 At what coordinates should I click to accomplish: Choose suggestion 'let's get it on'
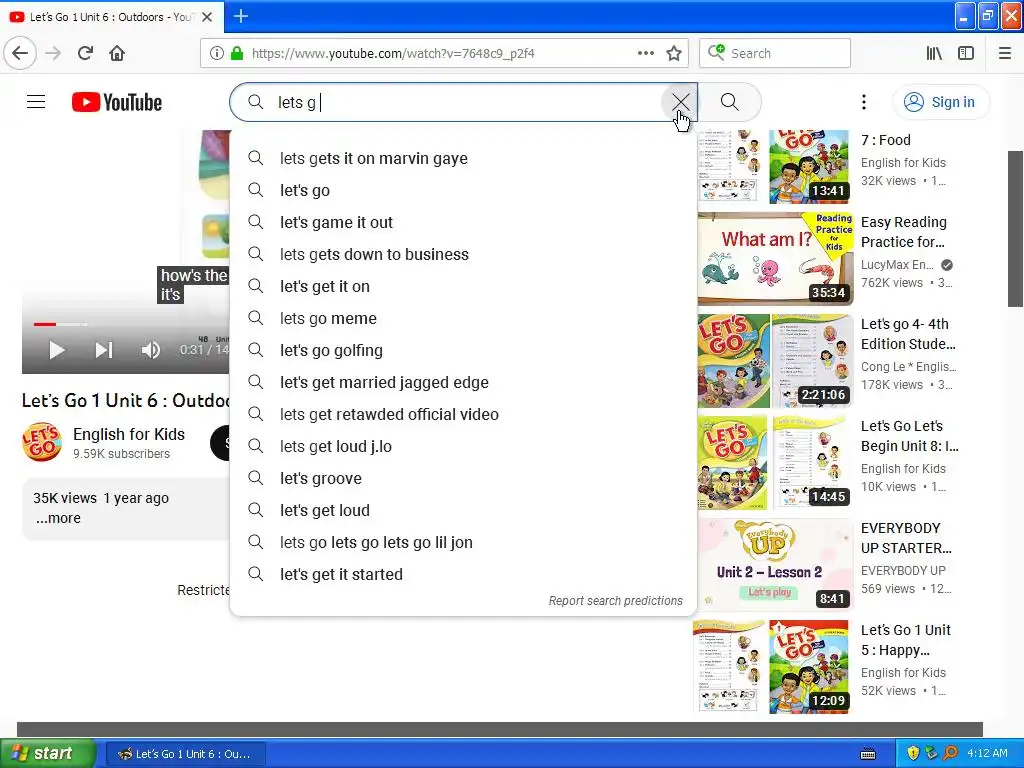point(463,286)
